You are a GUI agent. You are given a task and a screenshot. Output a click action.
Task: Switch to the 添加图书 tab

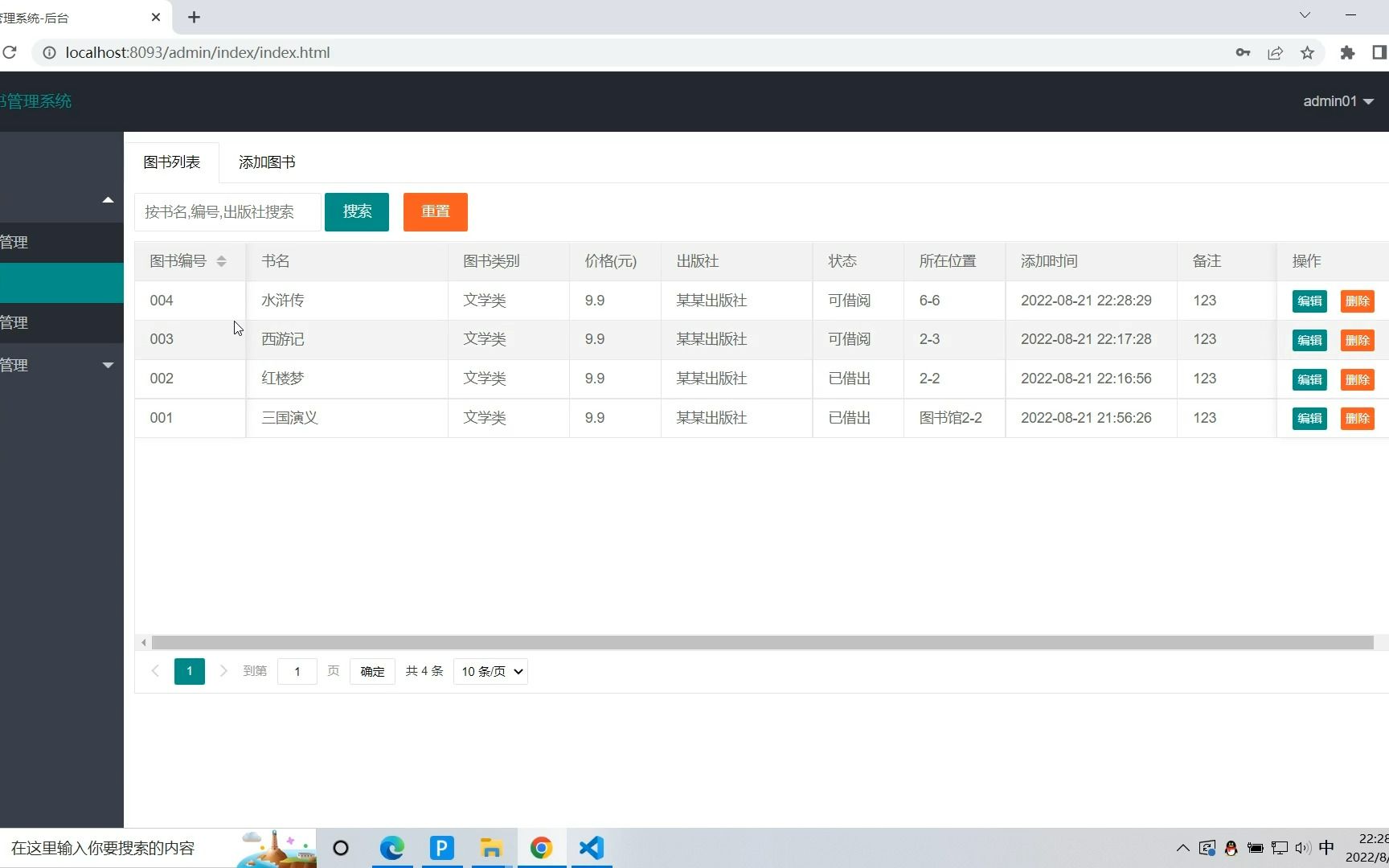pyautogui.click(x=267, y=162)
